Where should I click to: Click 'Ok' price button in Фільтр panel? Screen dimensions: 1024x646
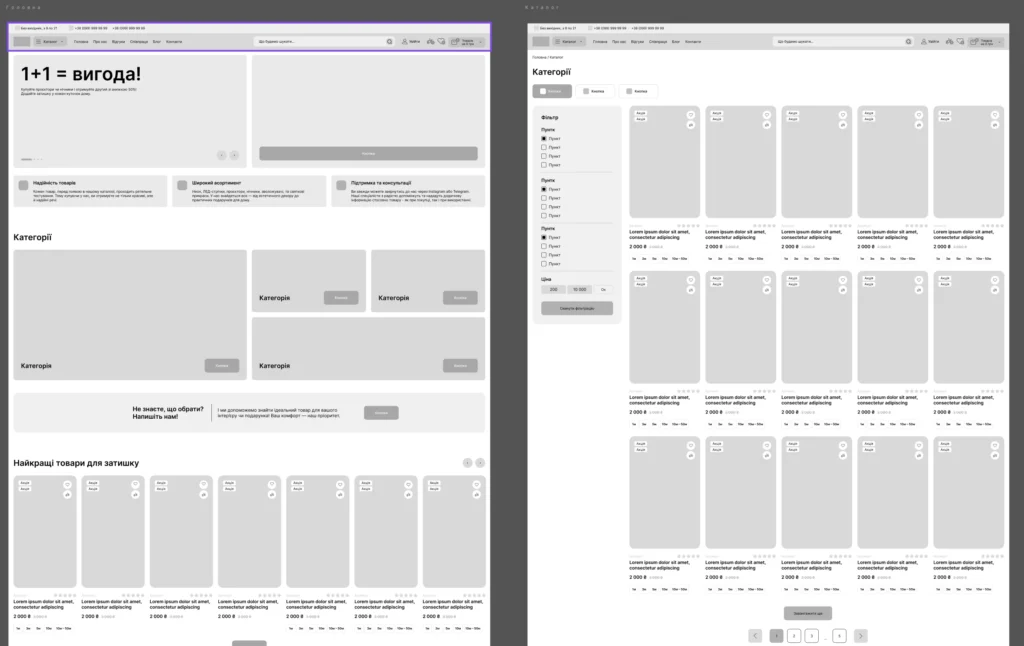pos(603,289)
